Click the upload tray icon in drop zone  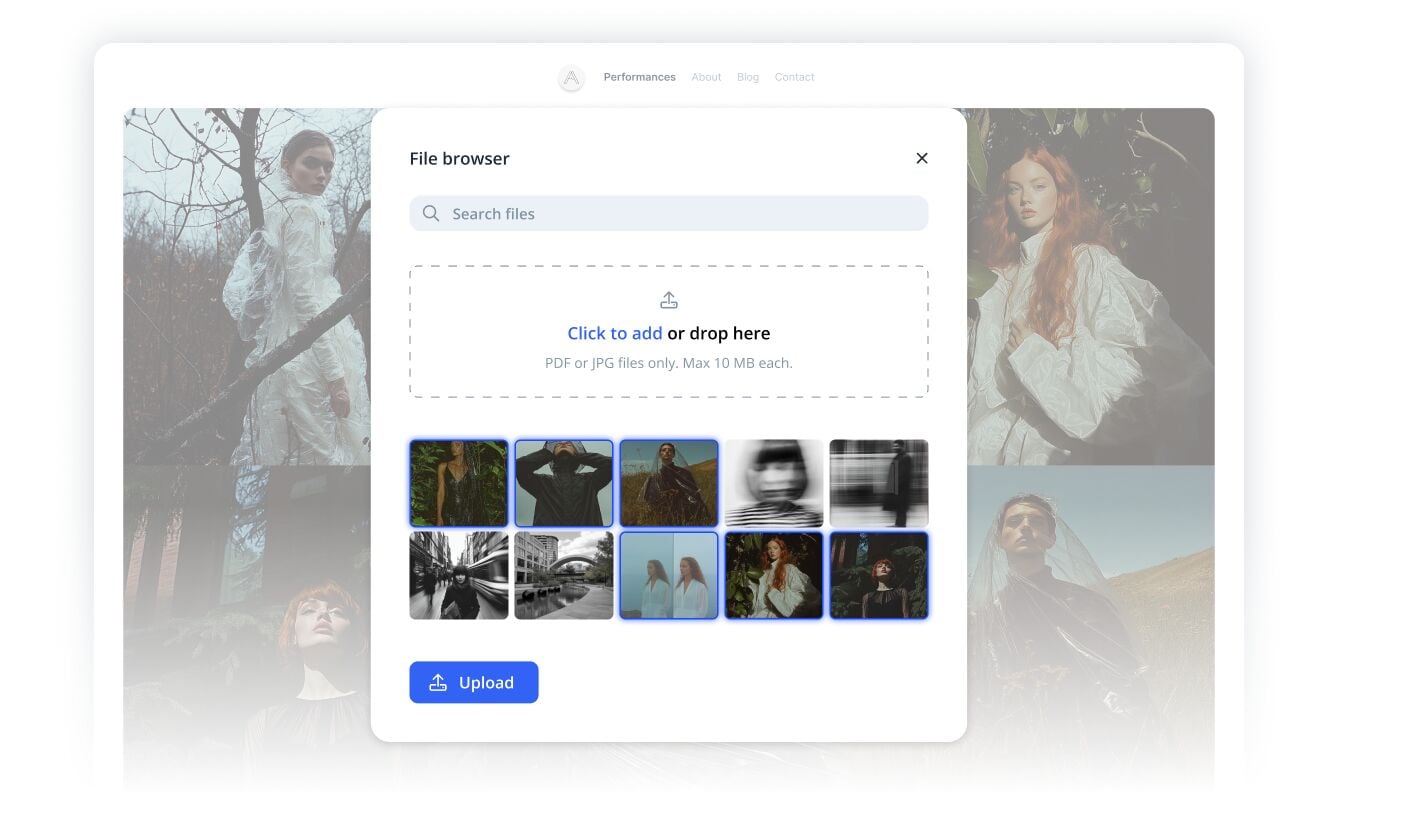tap(669, 300)
